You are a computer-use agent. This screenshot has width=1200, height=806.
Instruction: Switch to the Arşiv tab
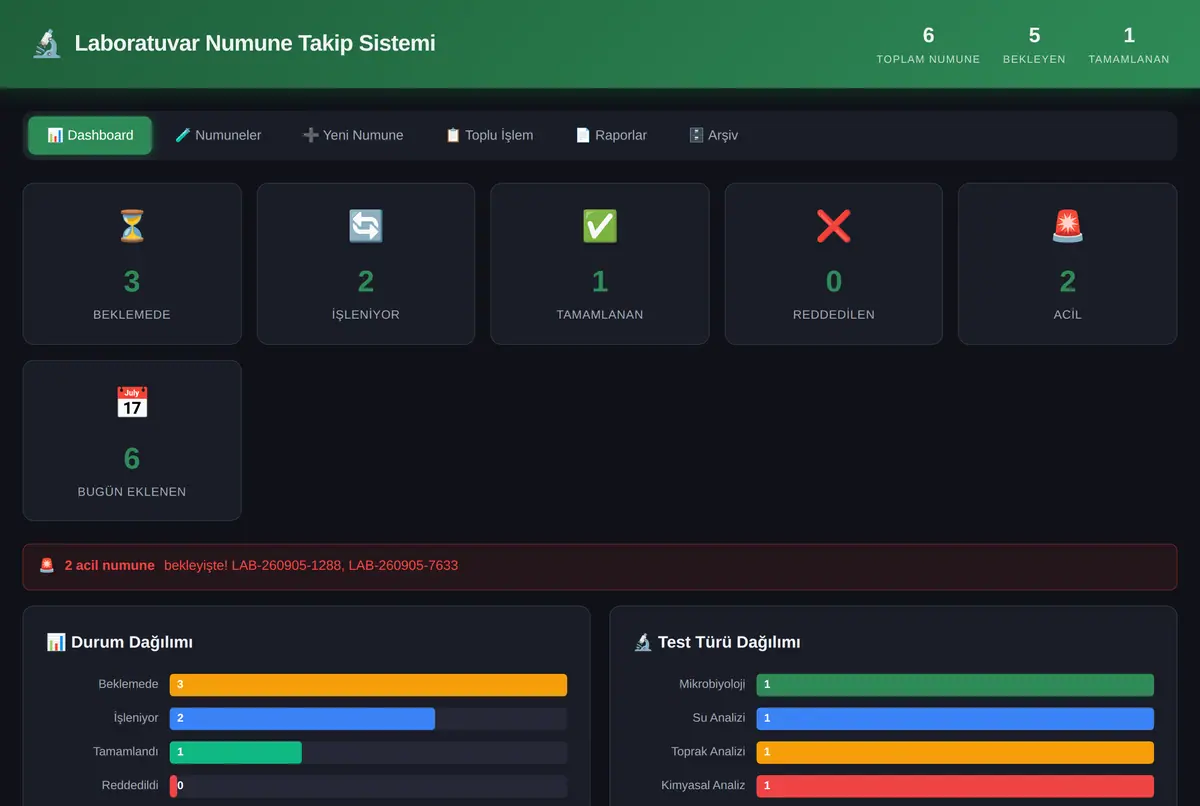713,135
